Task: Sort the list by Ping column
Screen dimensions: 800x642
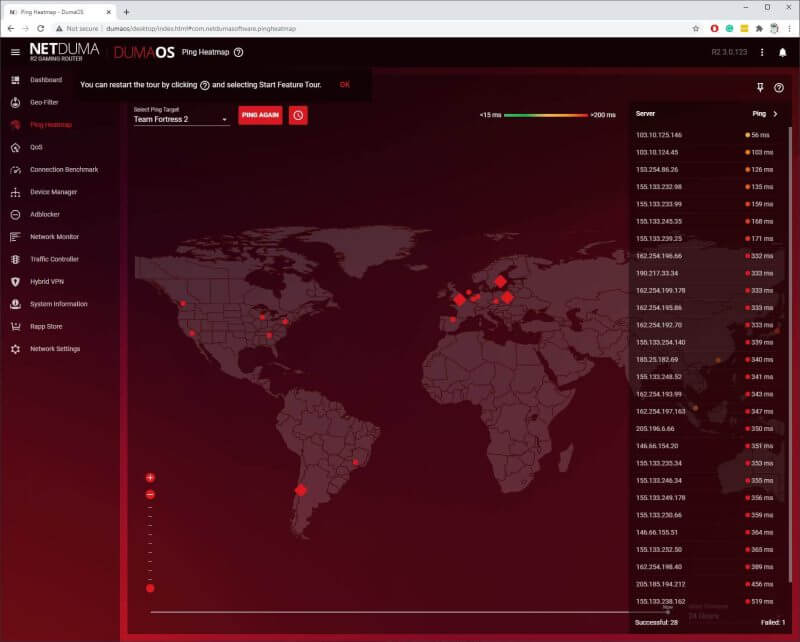Action: tap(759, 114)
